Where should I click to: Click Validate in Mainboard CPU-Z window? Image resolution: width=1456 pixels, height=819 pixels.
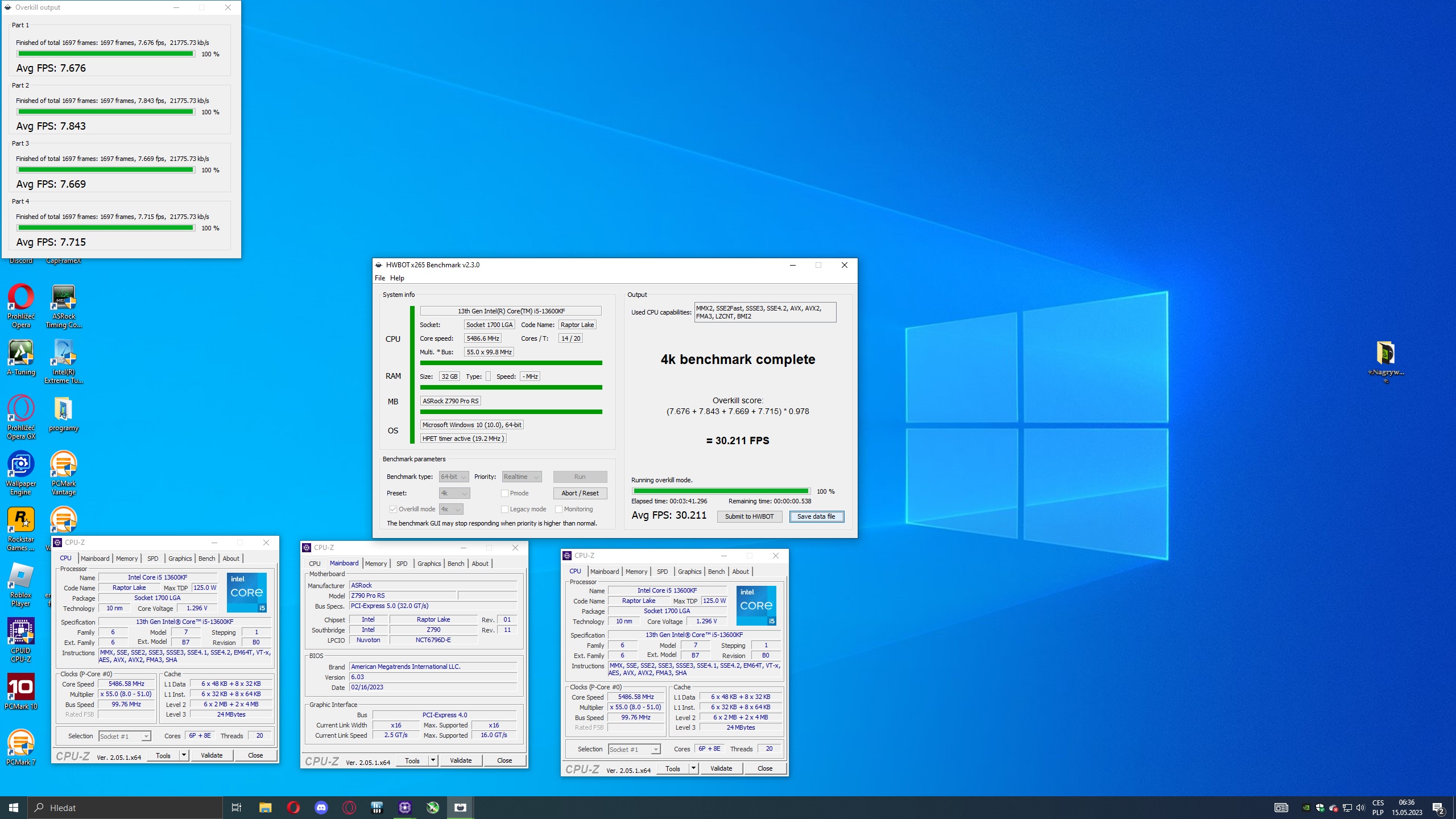point(460,760)
